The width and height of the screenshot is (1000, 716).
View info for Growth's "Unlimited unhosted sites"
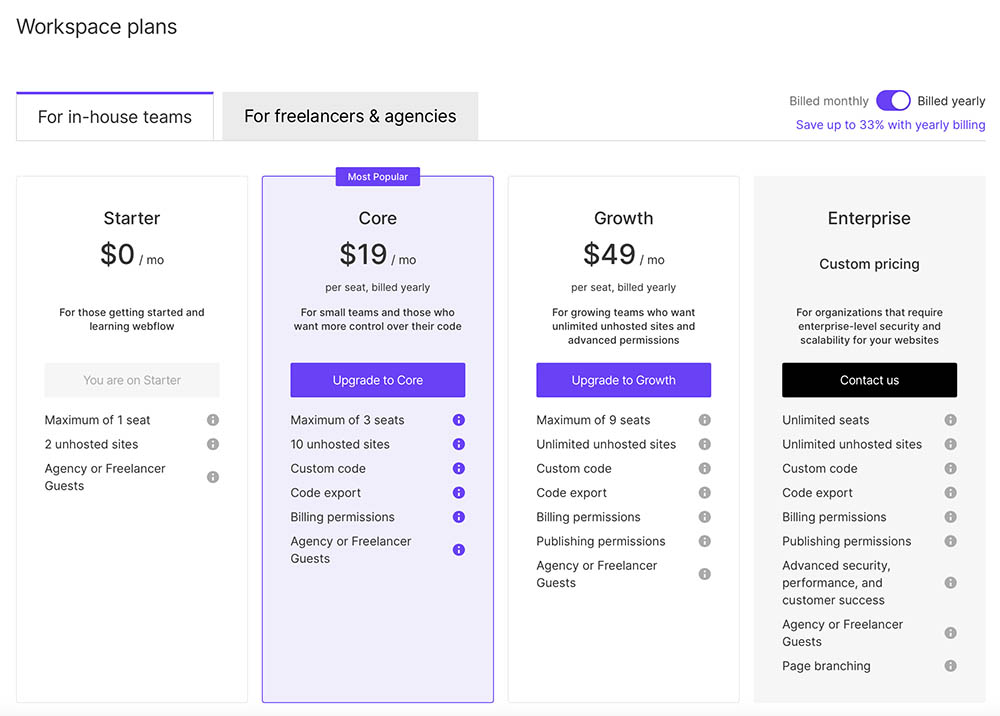(705, 444)
